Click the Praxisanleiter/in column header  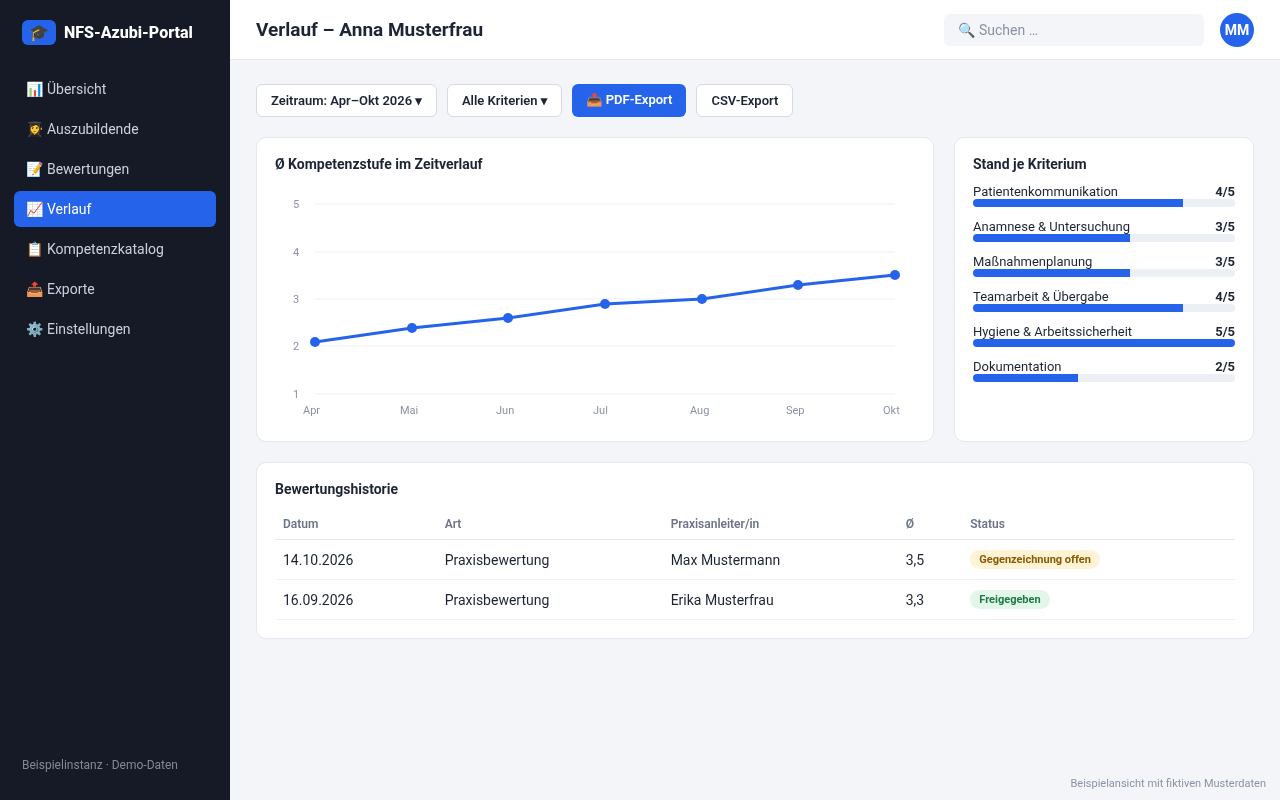pos(715,524)
